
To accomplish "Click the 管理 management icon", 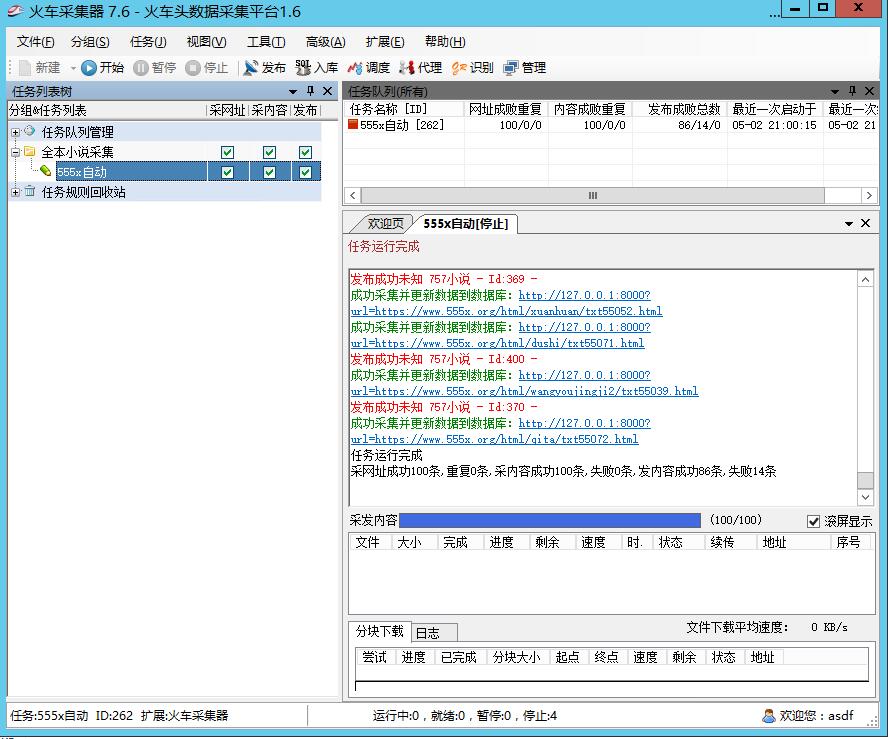I will (x=524, y=68).
